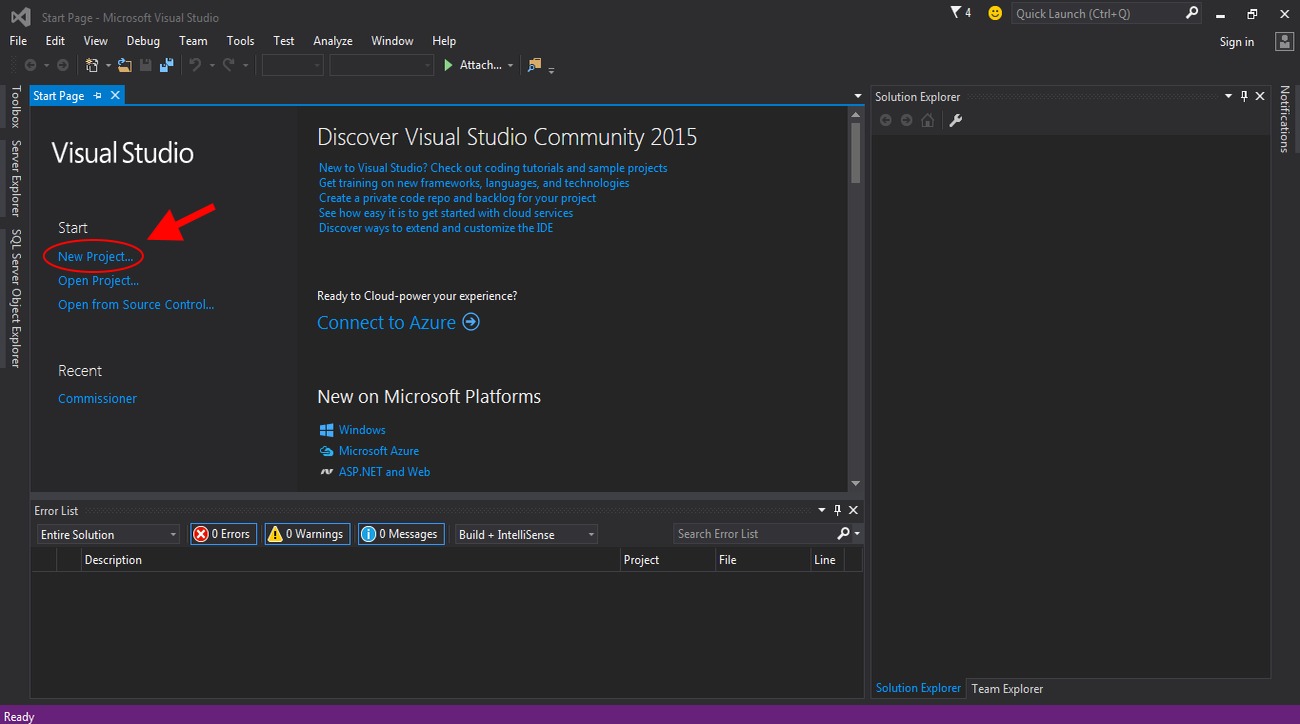Click the Find in Files toolbar icon
Viewport: 1300px width, 724px height.
click(535, 65)
